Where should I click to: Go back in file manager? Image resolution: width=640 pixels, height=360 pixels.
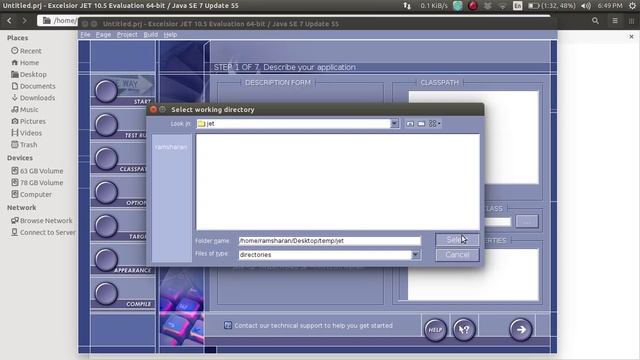pos(9,20)
